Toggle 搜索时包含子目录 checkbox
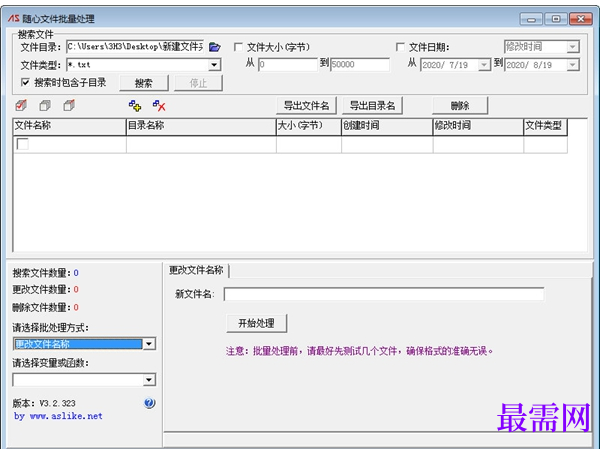 coord(25,82)
